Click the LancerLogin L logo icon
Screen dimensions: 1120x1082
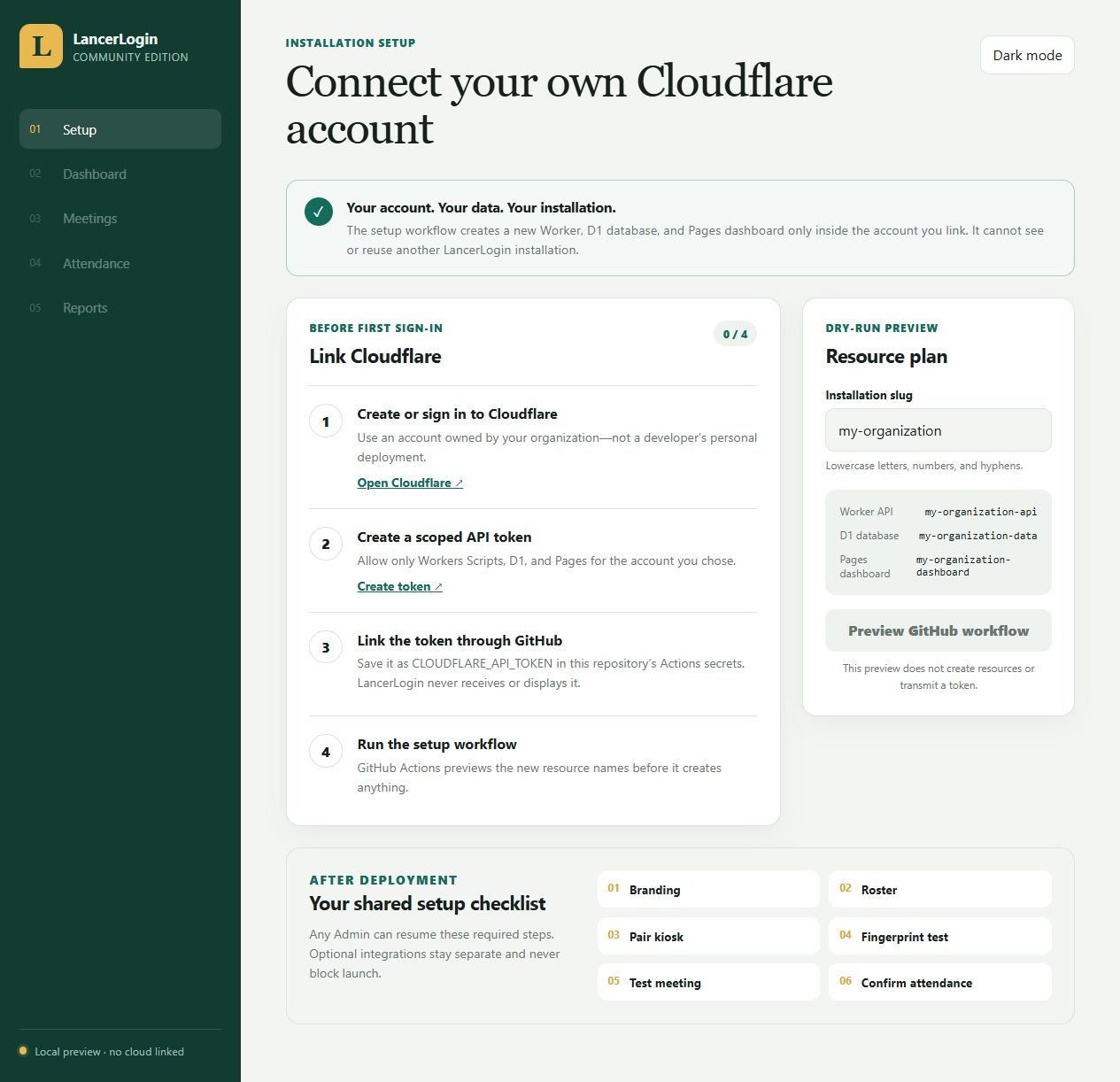[41, 46]
